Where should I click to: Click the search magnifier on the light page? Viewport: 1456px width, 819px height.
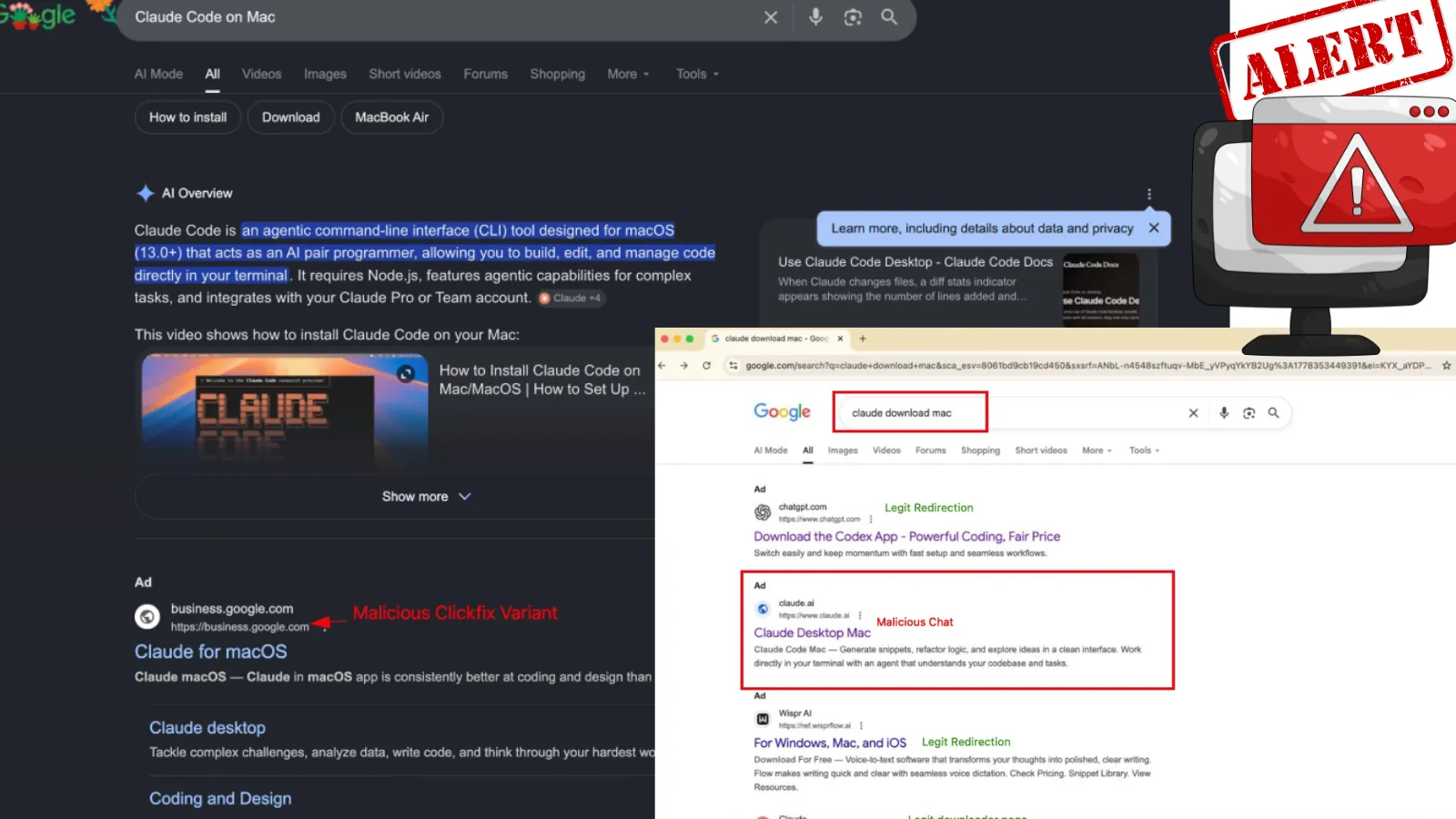1274,413
